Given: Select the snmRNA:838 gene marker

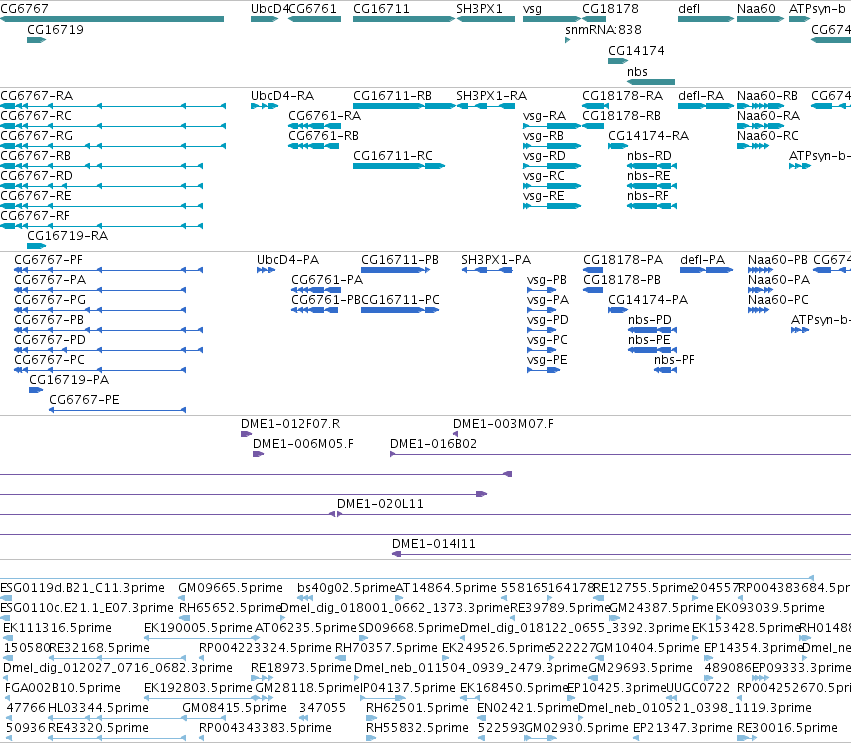Looking at the screenshot, I should coord(567,40).
